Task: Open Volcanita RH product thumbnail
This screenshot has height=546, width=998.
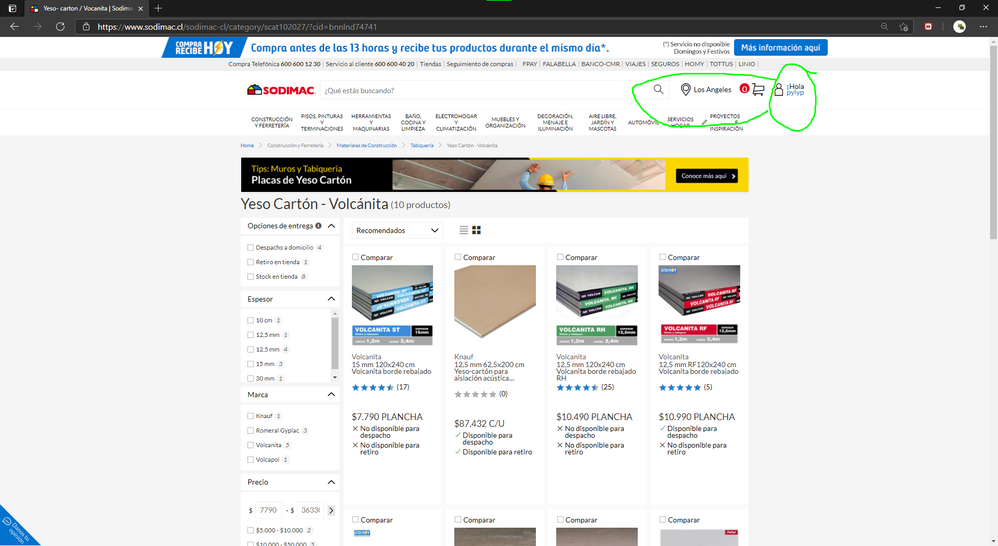Action: pyautogui.click(x=597, y=305)
